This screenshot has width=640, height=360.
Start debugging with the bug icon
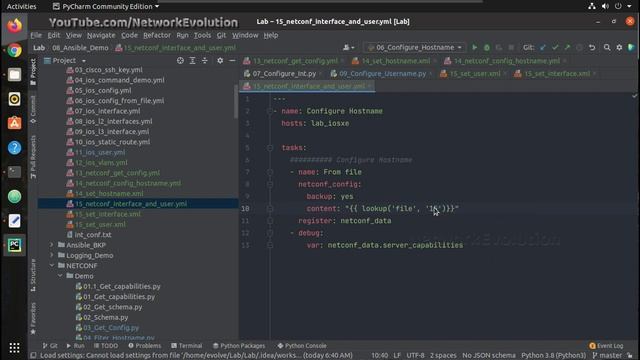coord(487,47)
